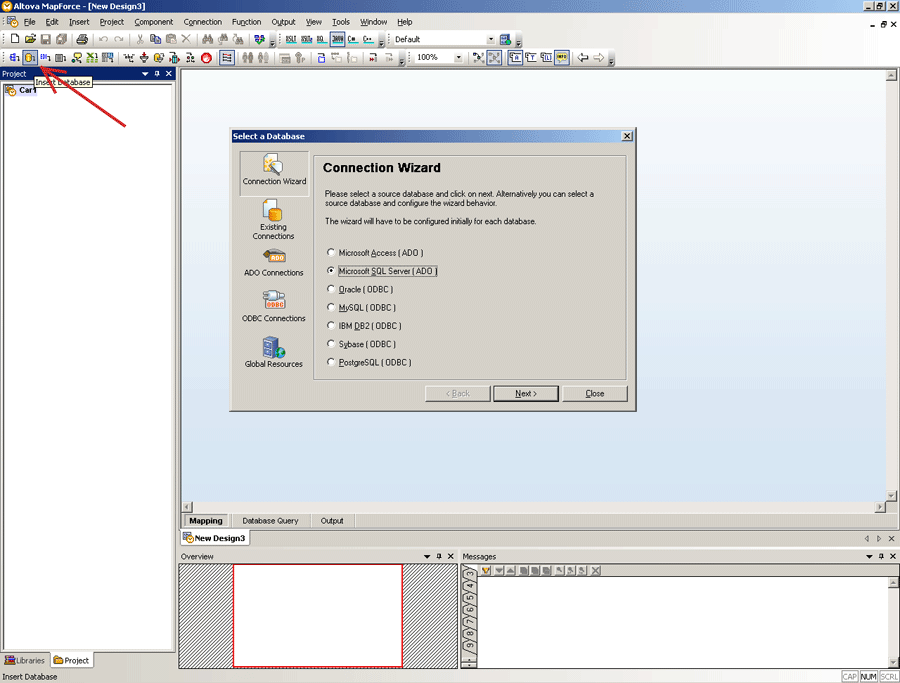Select Car1 project tree item
This screenshot has width=900, height=683.
21,90
